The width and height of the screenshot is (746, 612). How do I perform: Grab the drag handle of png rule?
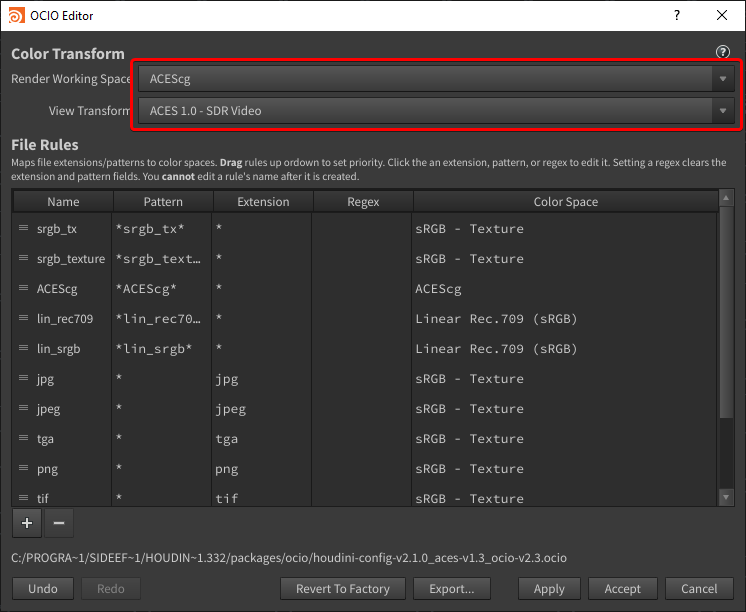point(23,468)
